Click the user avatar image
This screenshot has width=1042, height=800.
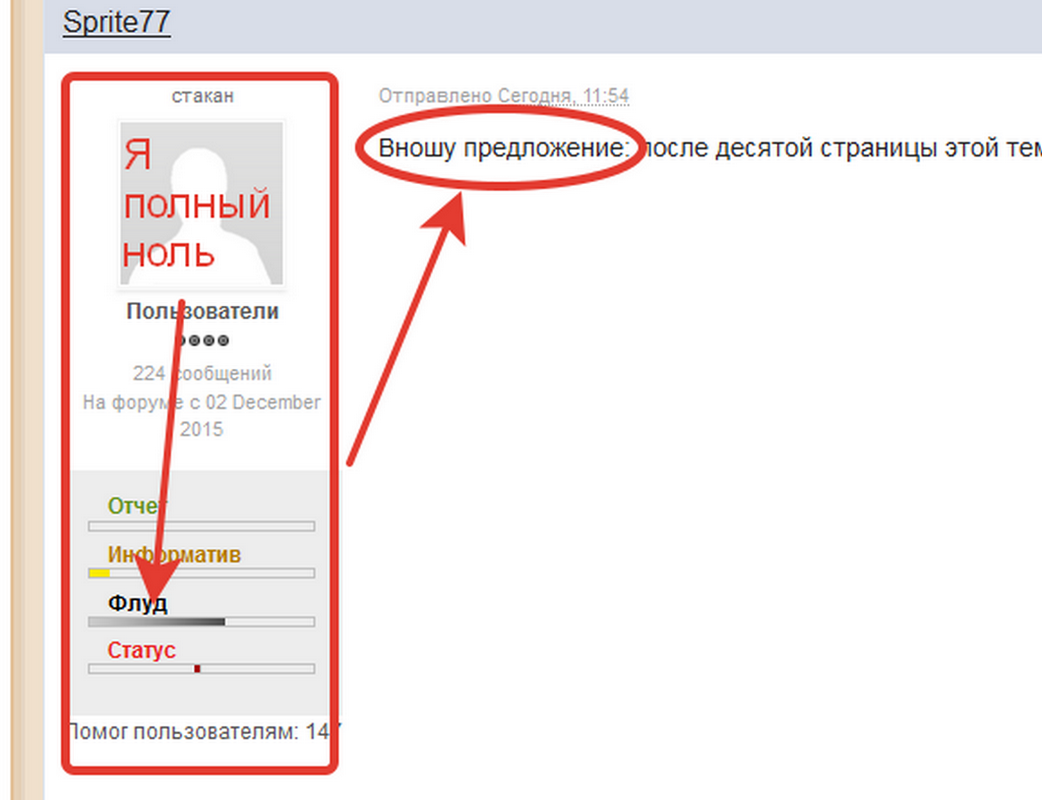[201, 204]
